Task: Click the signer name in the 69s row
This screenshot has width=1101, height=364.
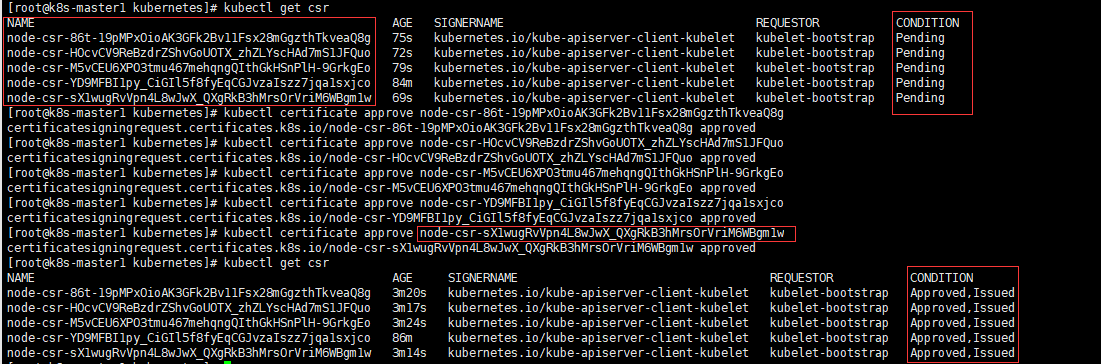Action: [584, 98]
